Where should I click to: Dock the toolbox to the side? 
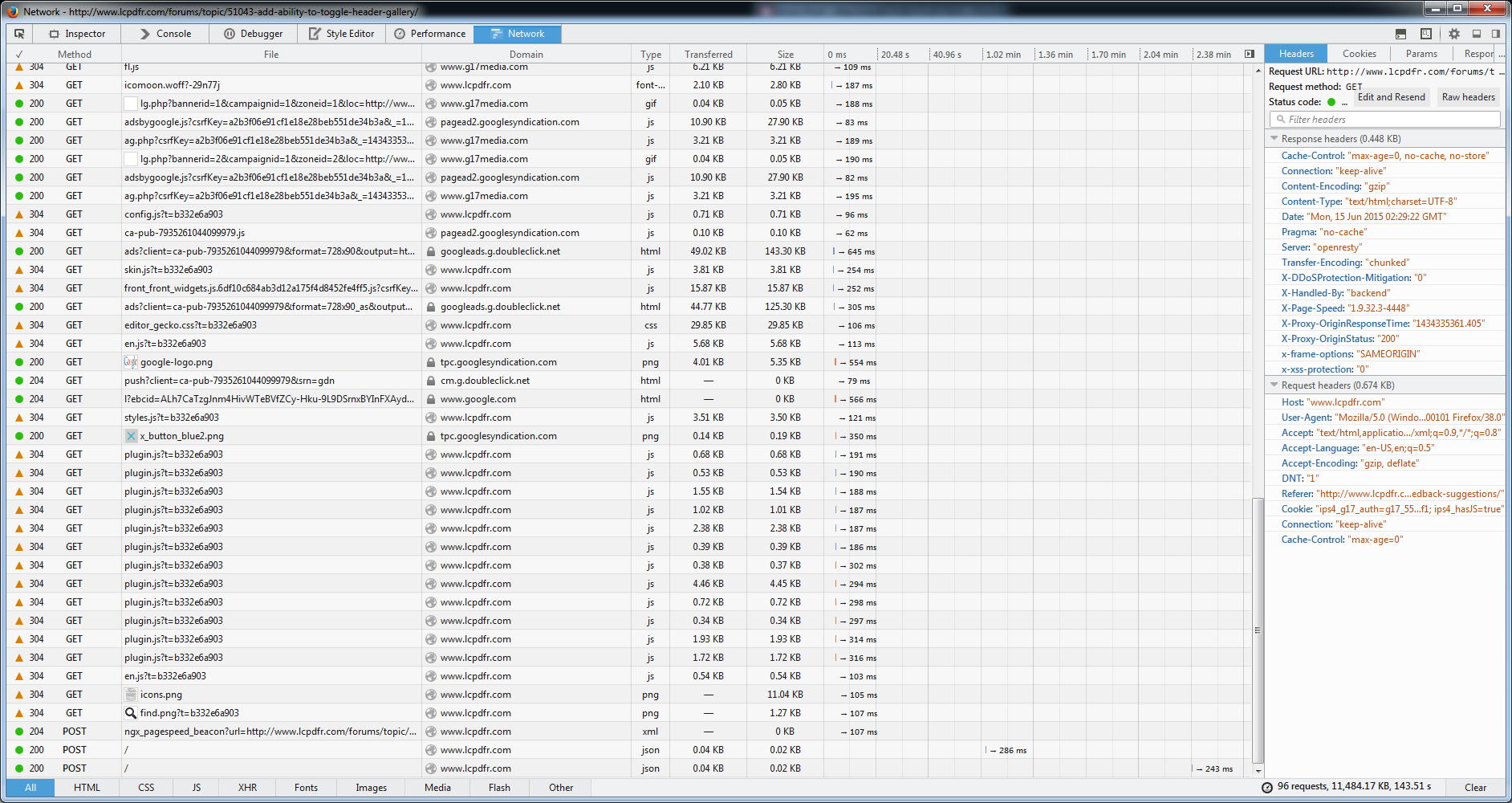pyautogui.click(x=1496, y=34)
